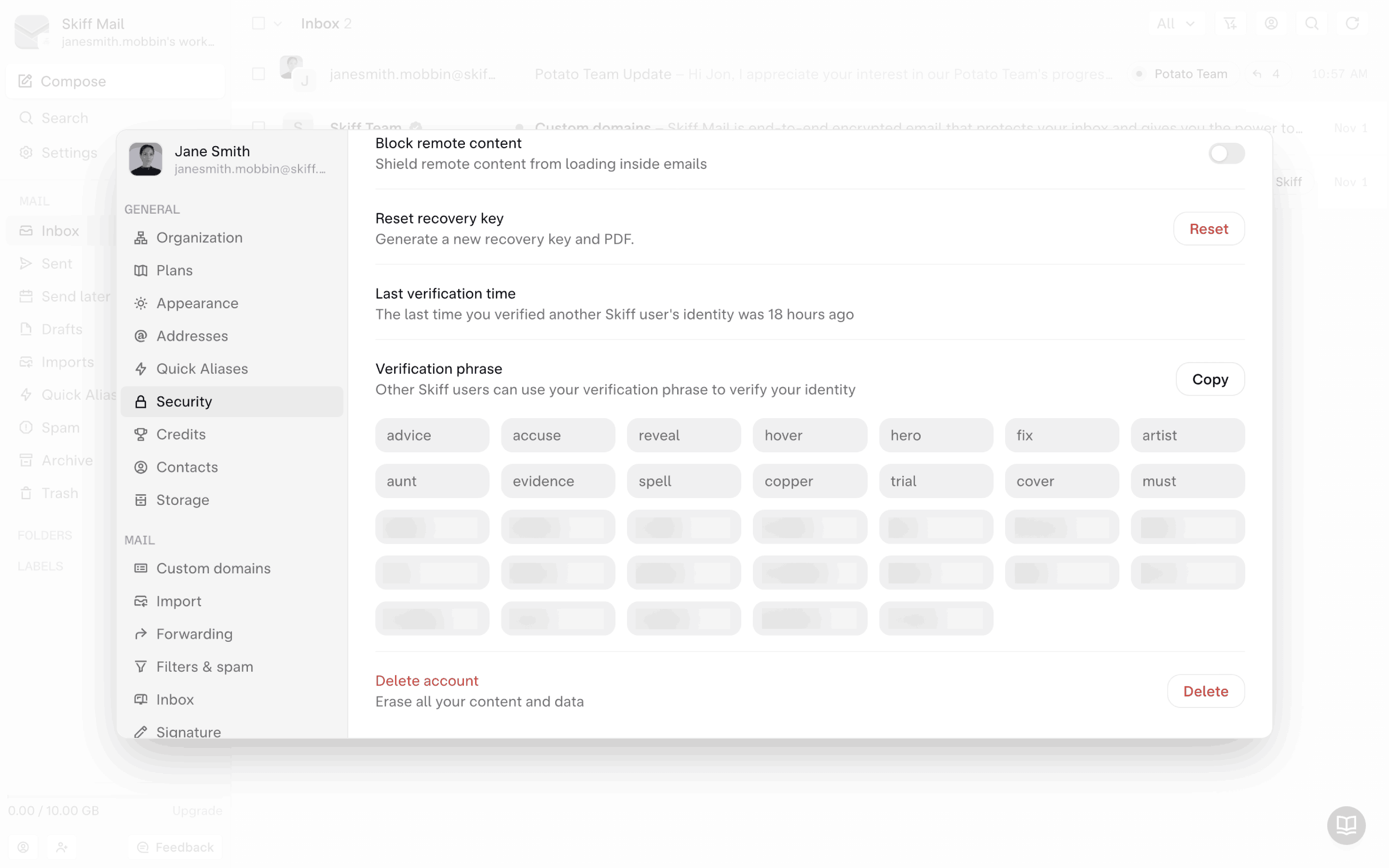Click Jane Smith's profile photo
1389x868 pixels.
[x=145, y=159]
